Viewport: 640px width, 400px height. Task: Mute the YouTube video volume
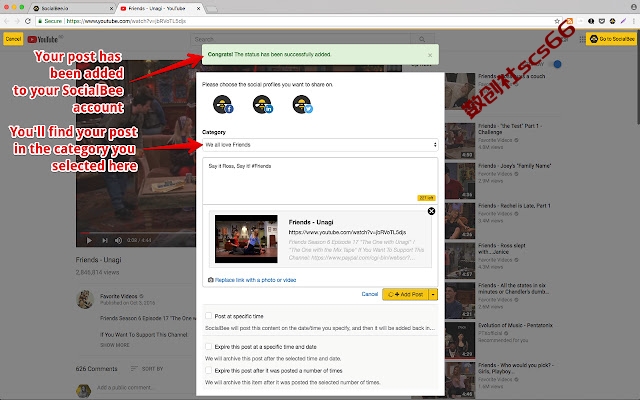click(x=118, y=240)
